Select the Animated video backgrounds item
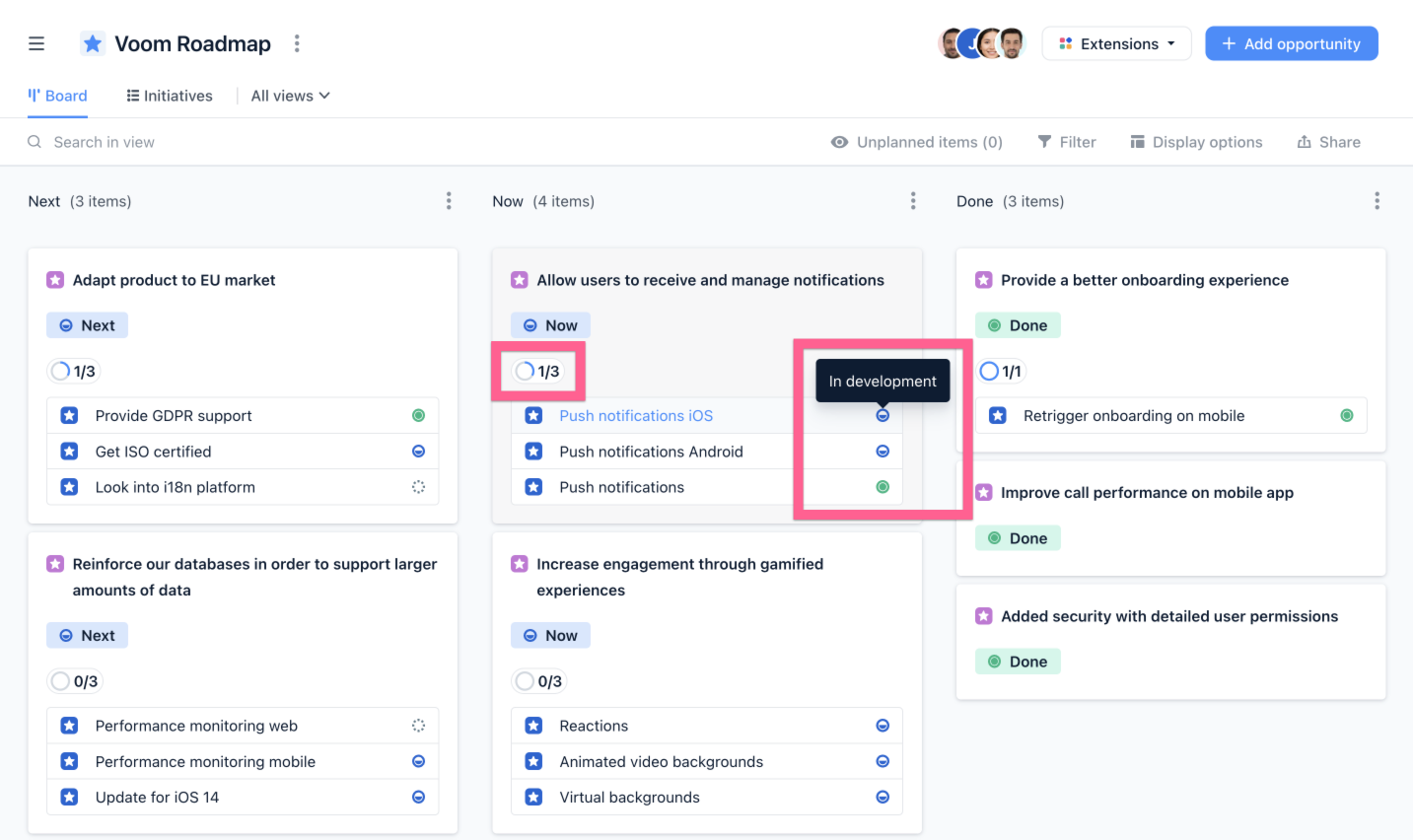The height and width of the screenshot is (840, 1413). (x=662, y=761)
